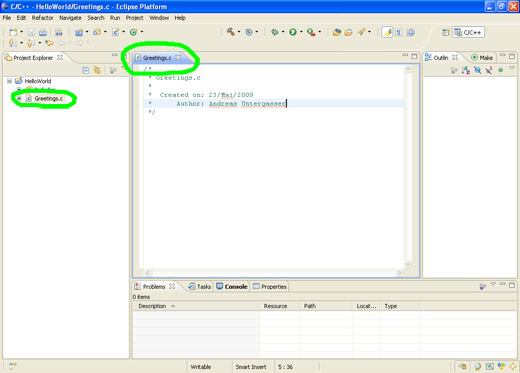Collapse All in Project Explorer
Image resolution: width=520 pixels, height=373 pixels.
coord(86,70)
